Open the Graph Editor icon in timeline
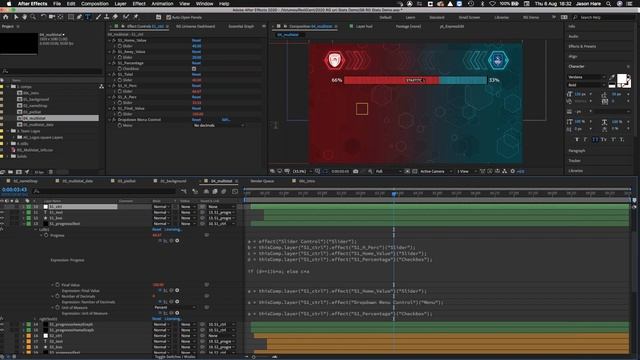 [235, 191]
